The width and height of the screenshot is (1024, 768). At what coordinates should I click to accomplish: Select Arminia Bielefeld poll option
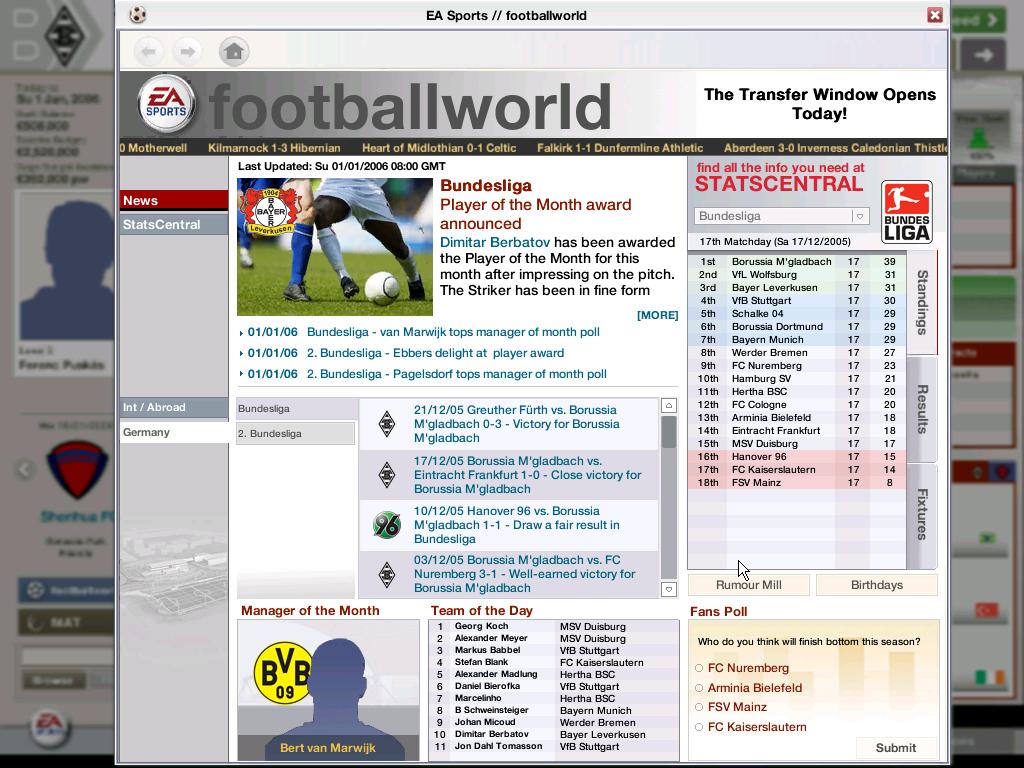pyautogui.click(x=699, y=688)
